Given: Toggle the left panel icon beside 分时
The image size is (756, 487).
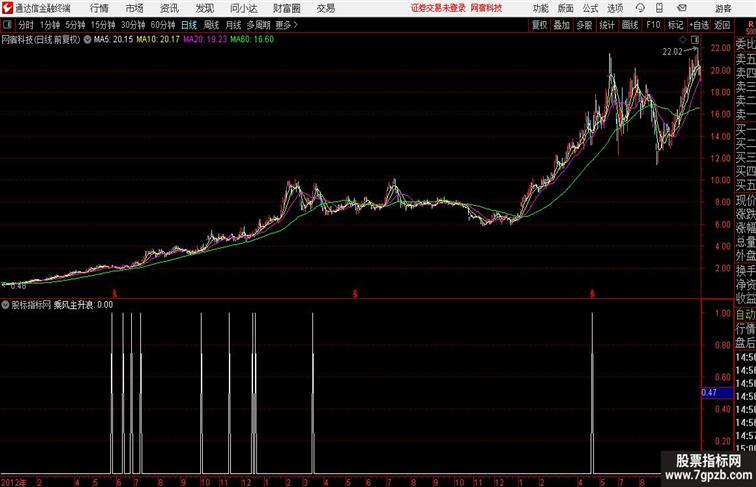Looking at the screenshot, I should tap(7, 24).
